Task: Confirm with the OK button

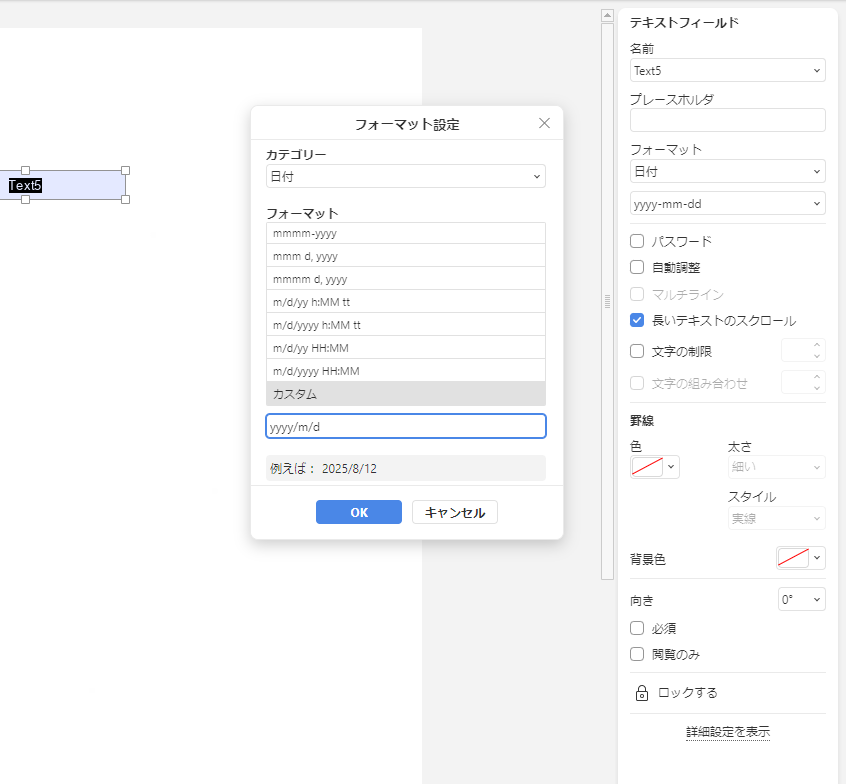Action: pyautogui.click(x=358, y=512)
